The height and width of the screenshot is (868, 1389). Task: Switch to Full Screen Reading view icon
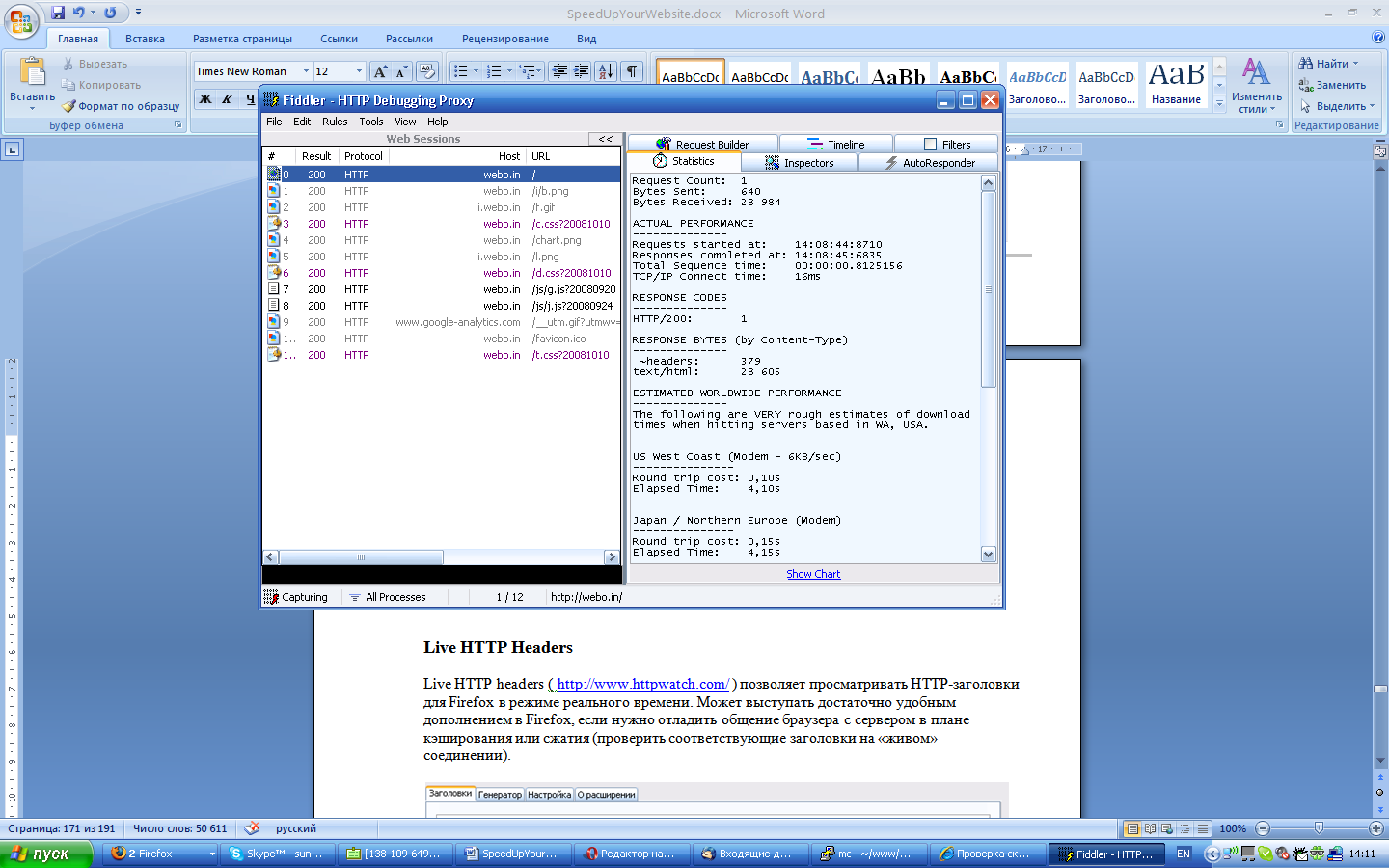tap(1150, 828)
